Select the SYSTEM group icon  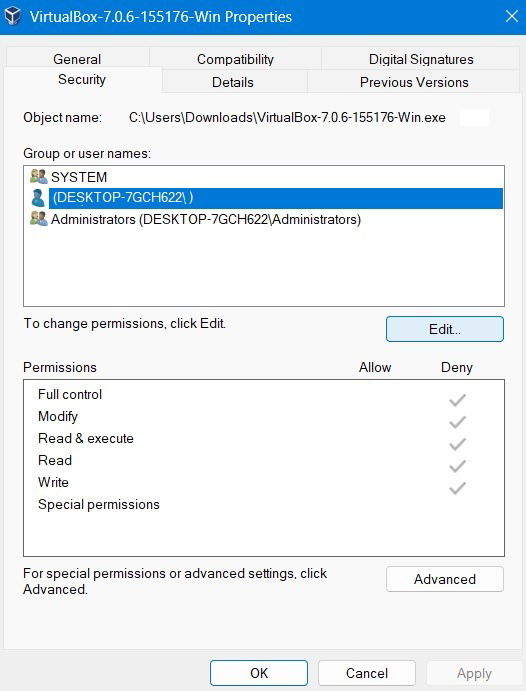(38, 176)
